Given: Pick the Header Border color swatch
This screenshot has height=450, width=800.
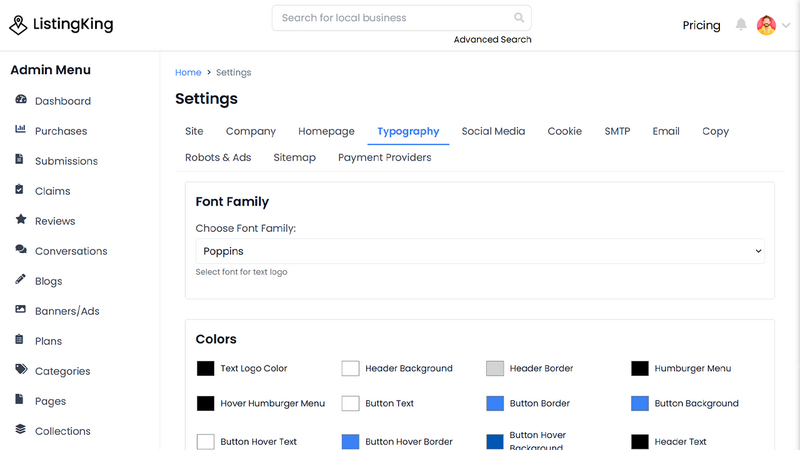Looking at the screenshot, I should point(495,368).
